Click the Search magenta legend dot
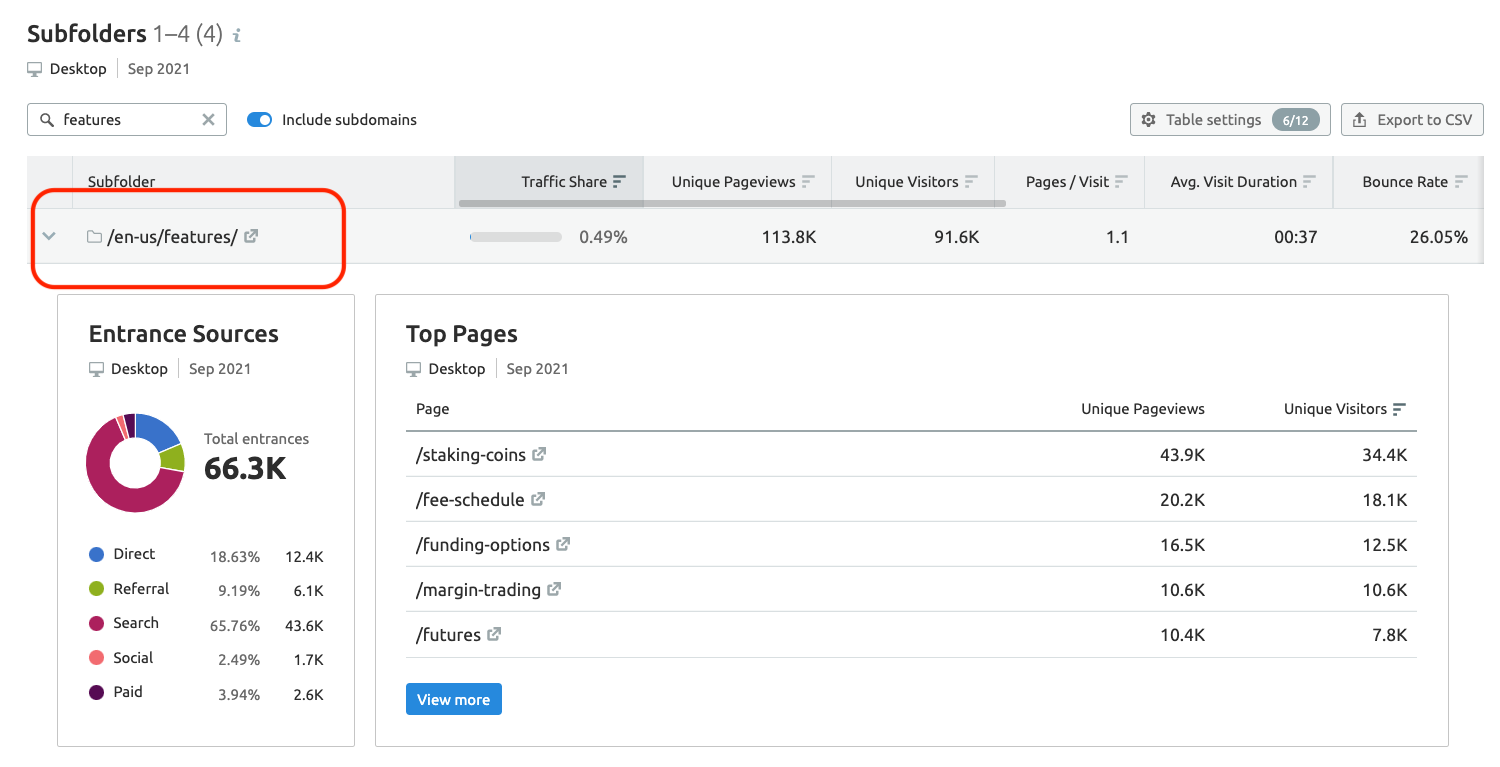Viewport: 1500px width, 767px height. coord(96,623)
